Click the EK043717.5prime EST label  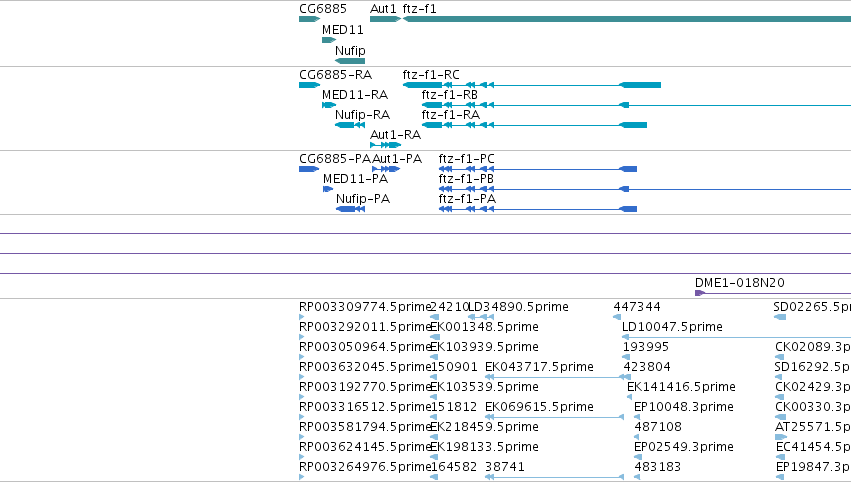[539, 367]
